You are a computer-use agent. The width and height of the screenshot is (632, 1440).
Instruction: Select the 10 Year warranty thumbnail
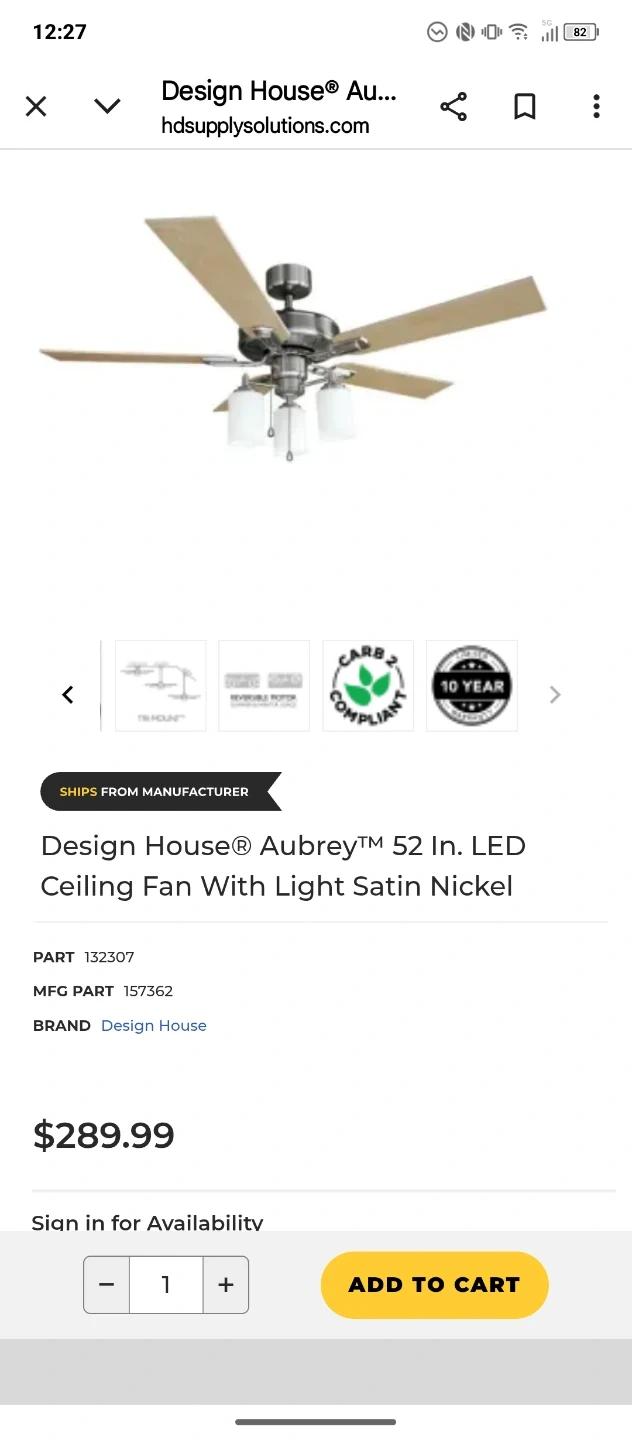(x=472, y=686)
